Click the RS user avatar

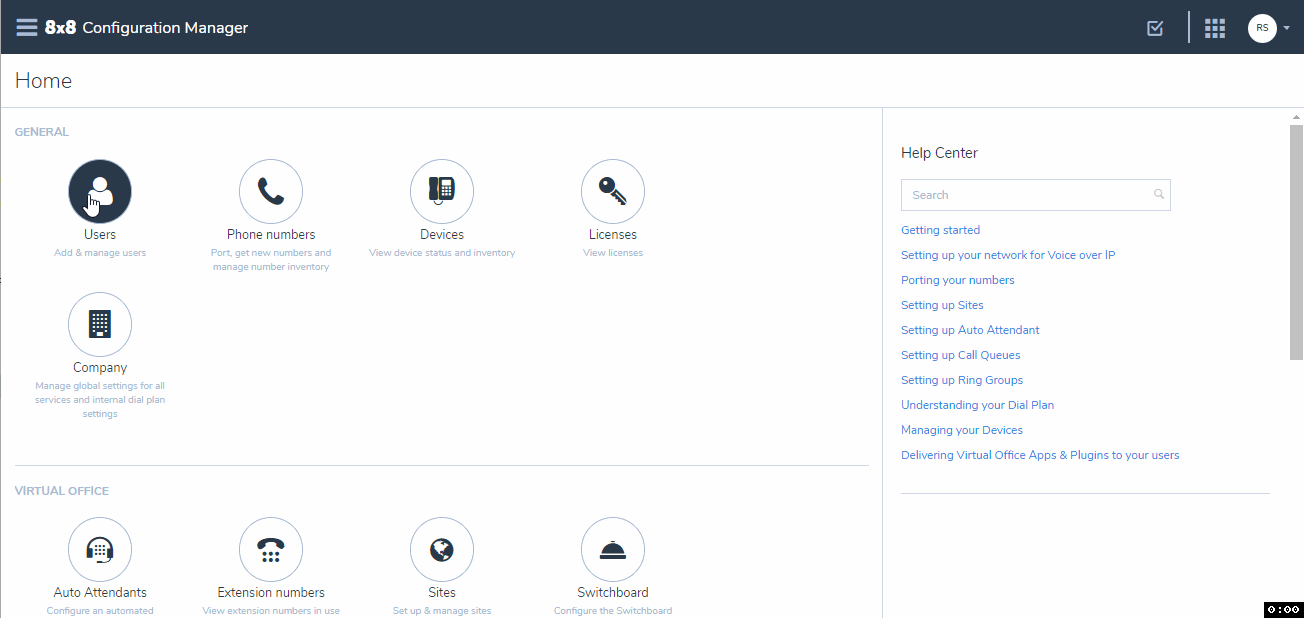point(1262,28)
